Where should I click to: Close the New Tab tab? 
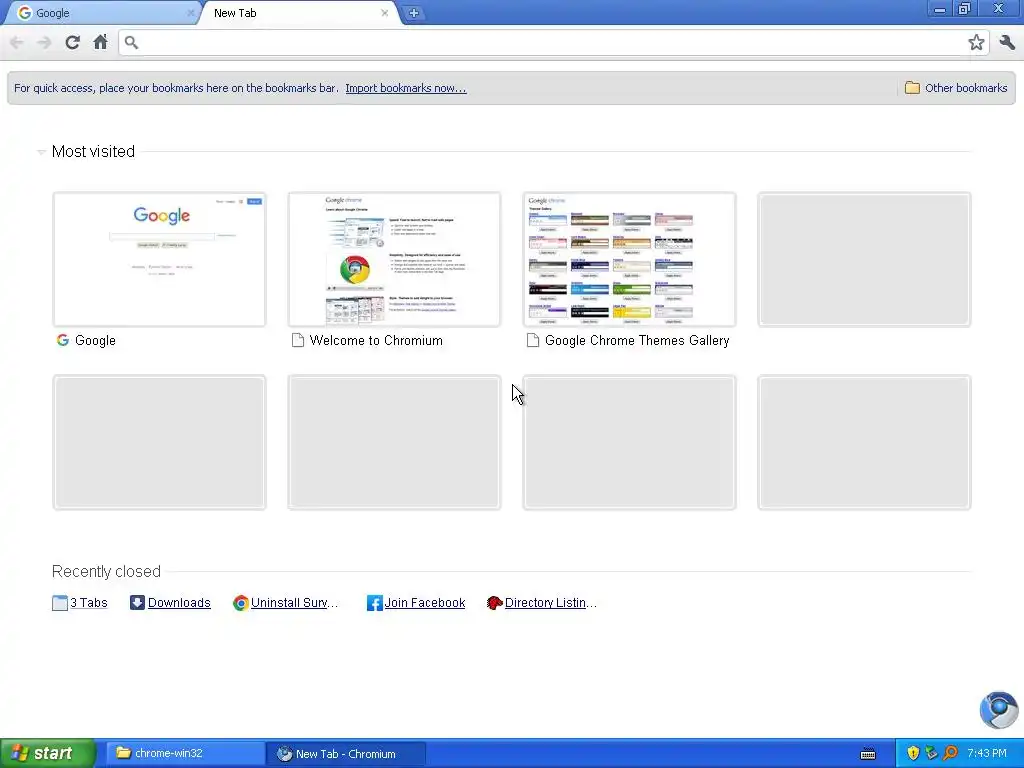(385, 13)
